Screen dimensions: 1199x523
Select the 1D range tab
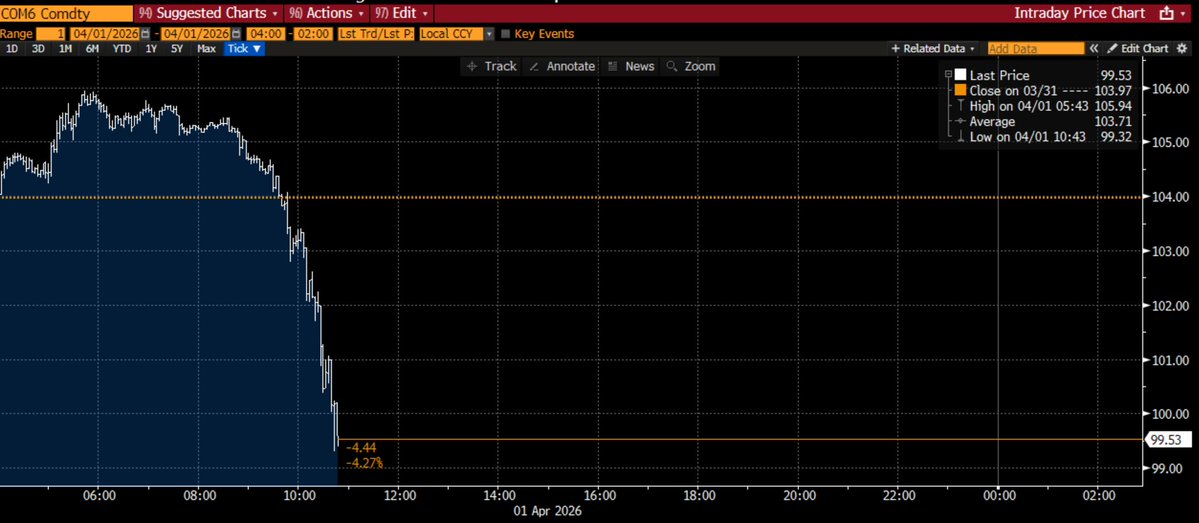tap(11, 48)
